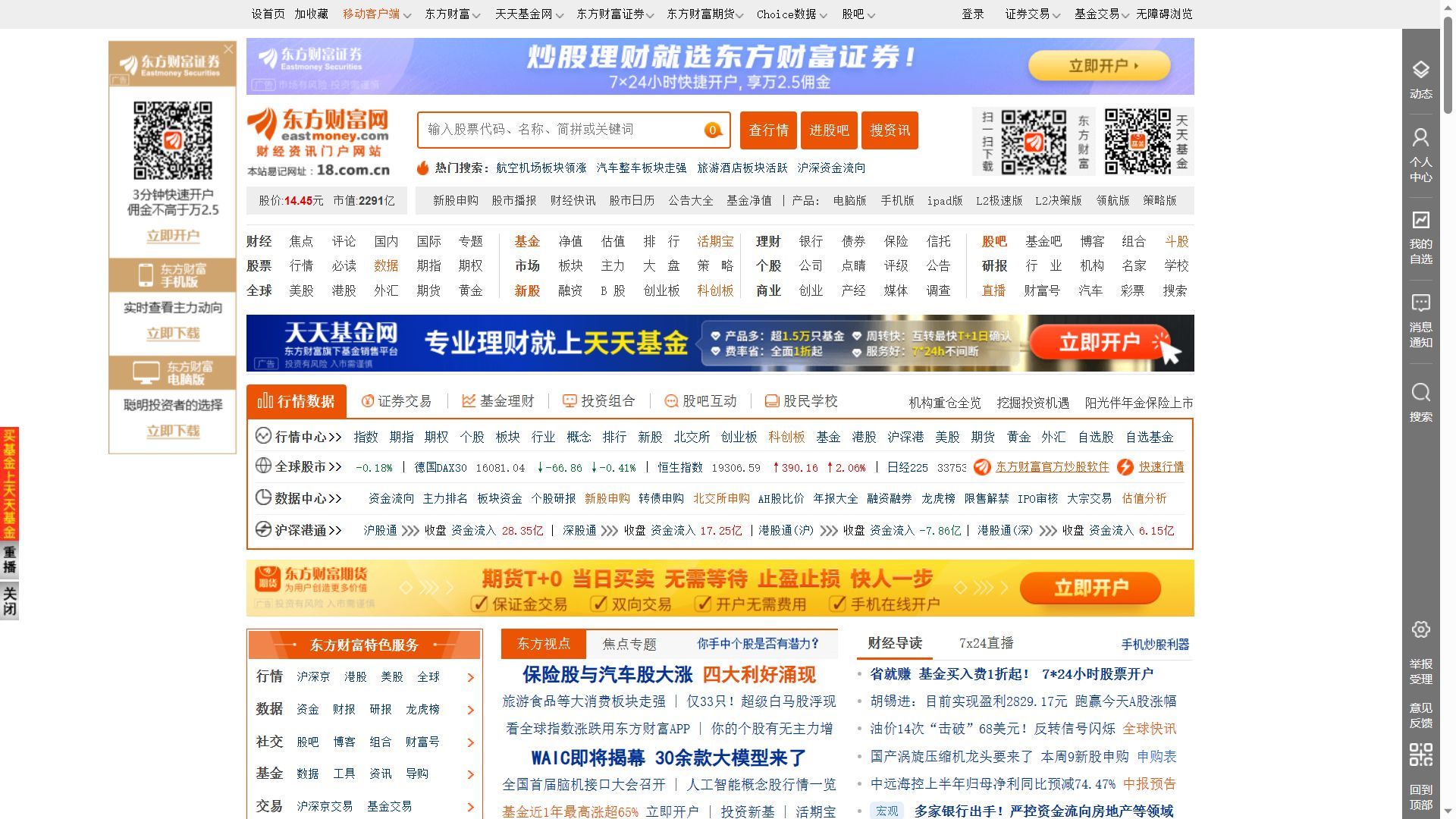This screenshot has height=819, width=1456.
Task: Switch to the 焦点专题 tab
Action: coord(629,644)
